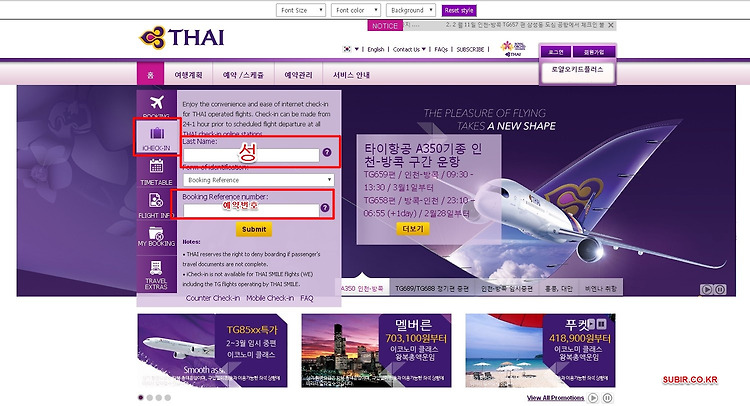Switch to 비엔나 취항 banner tab
The image size is (750, 406).
(601, 288)
